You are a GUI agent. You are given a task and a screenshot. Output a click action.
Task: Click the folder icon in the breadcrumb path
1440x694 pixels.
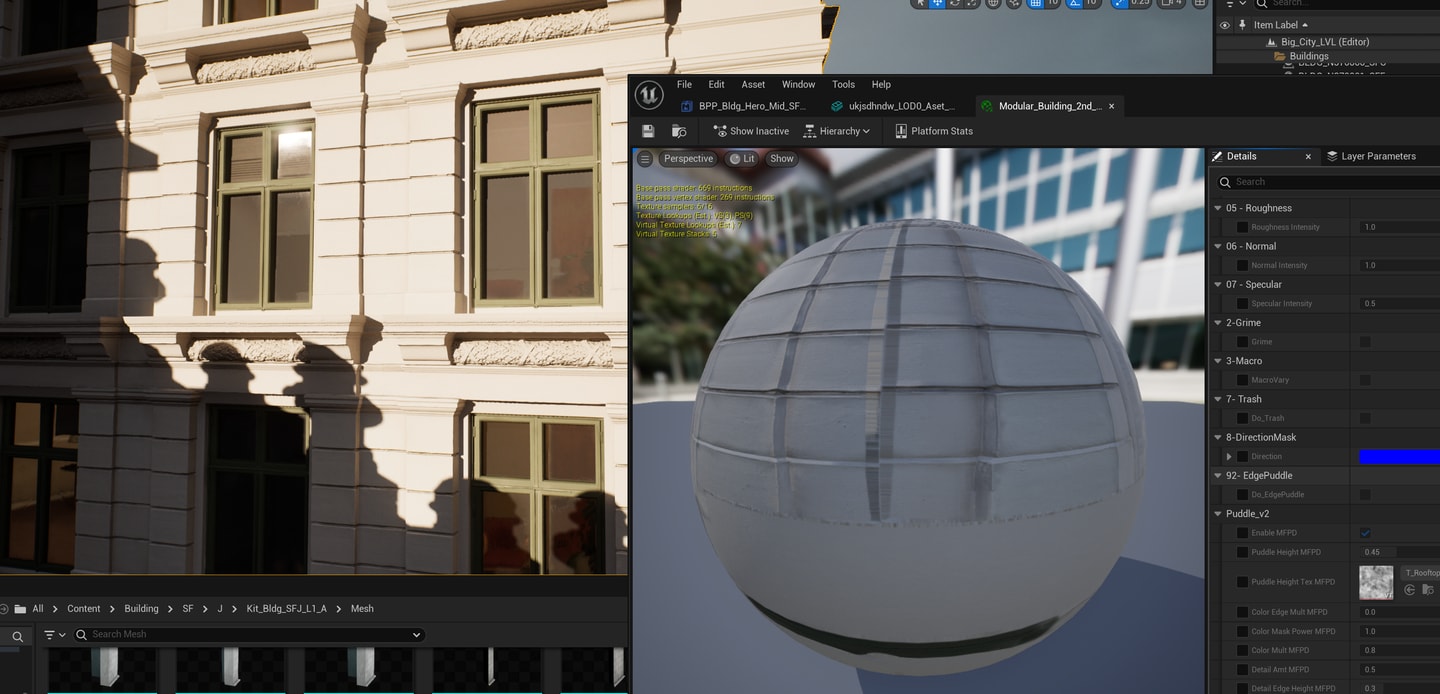point(20,609)
